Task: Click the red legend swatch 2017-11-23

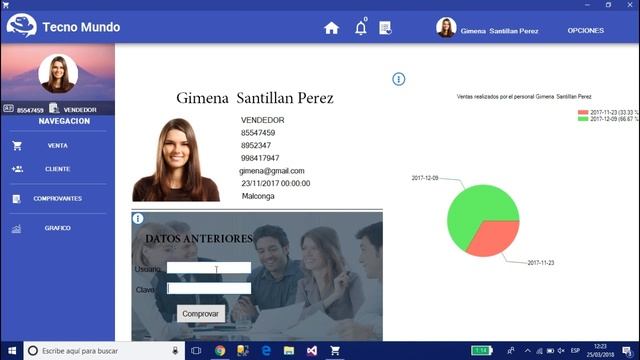Action: pyautogui.click(x=583, y=112)
